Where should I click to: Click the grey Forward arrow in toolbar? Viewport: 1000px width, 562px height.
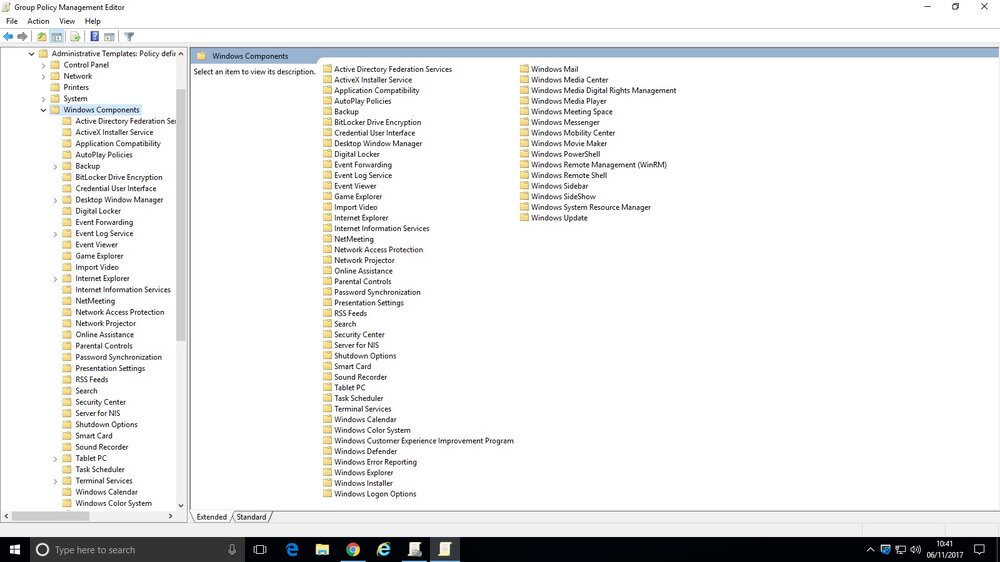pos(22,37)
